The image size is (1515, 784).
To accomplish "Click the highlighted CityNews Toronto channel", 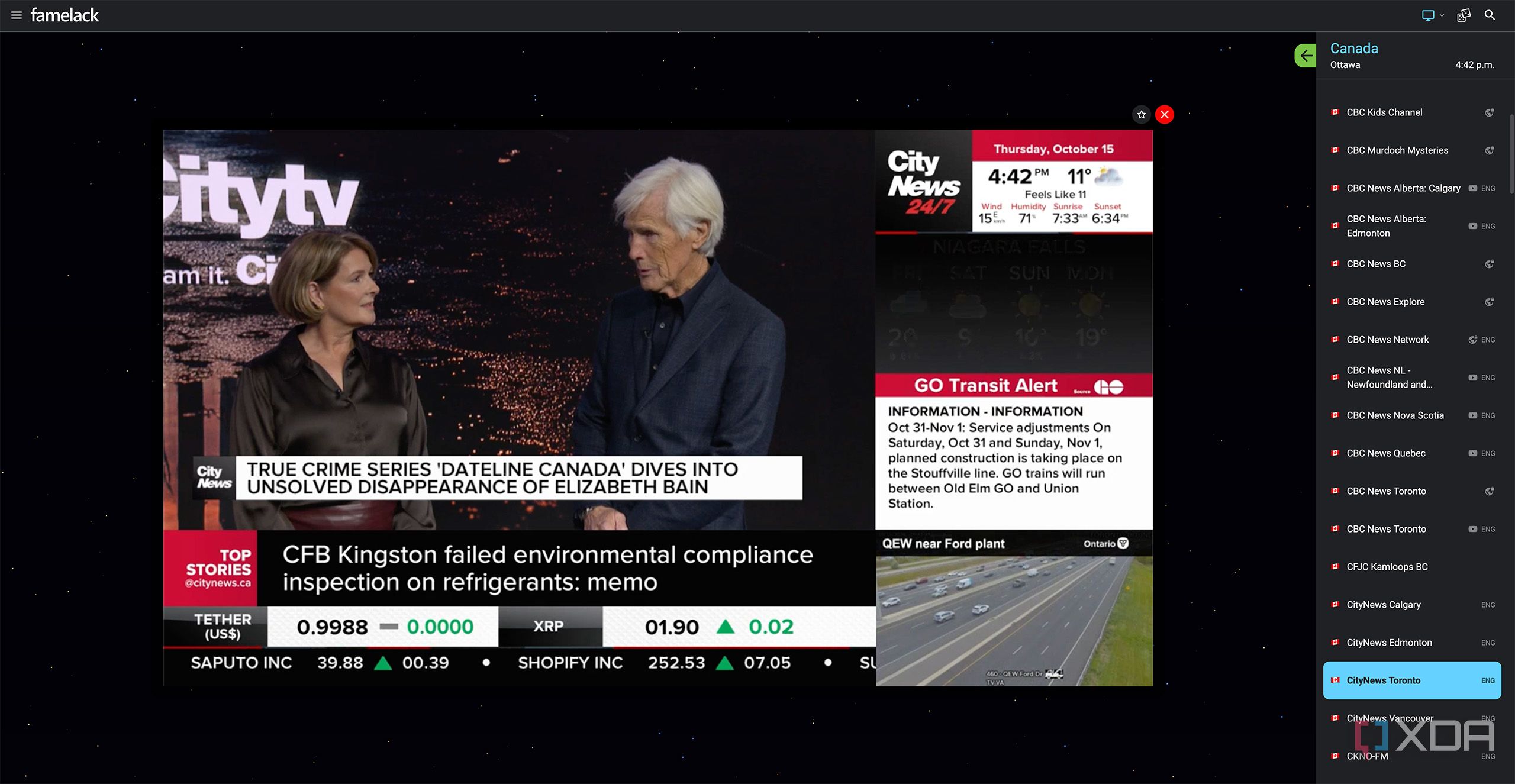I will click(x=1412, y=680).
